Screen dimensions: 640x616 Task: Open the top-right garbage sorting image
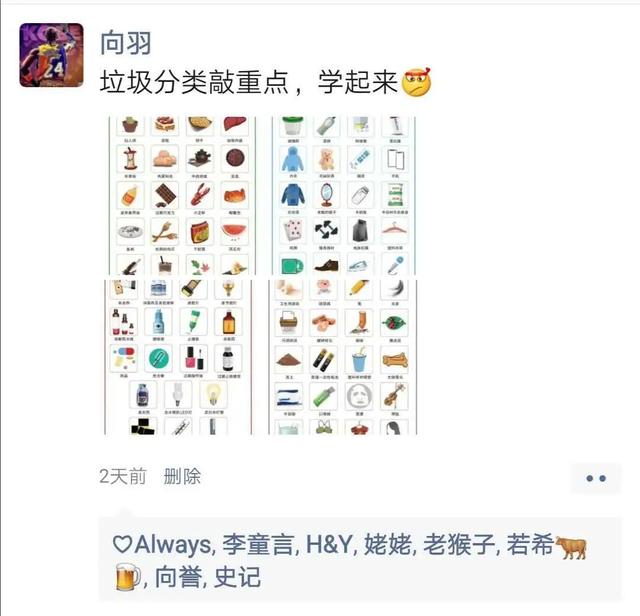344,196
